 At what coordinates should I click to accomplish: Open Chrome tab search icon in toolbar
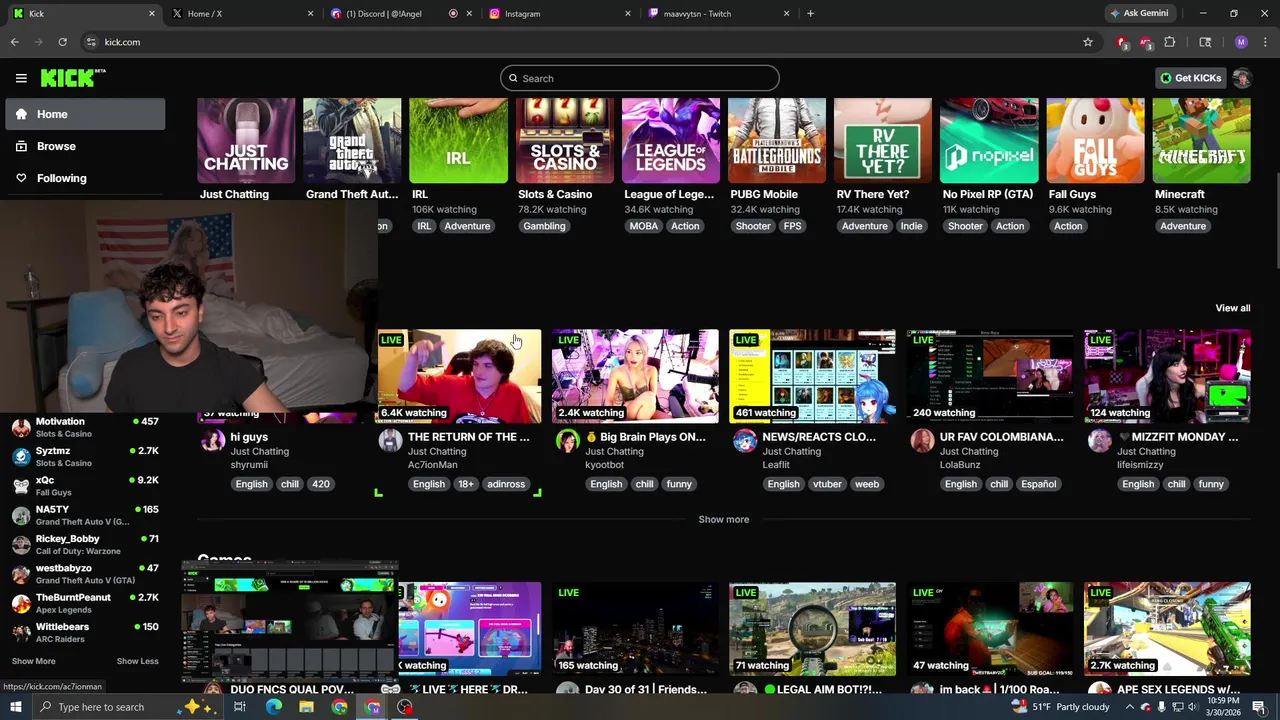point(1205,42)
